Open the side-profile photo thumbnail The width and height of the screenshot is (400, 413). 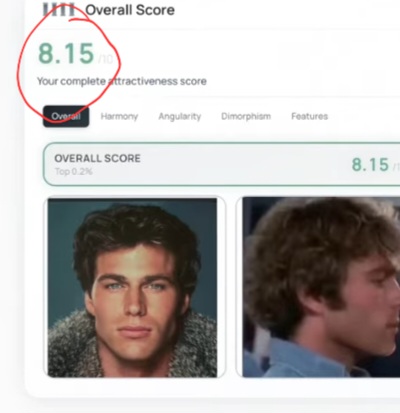321,287
